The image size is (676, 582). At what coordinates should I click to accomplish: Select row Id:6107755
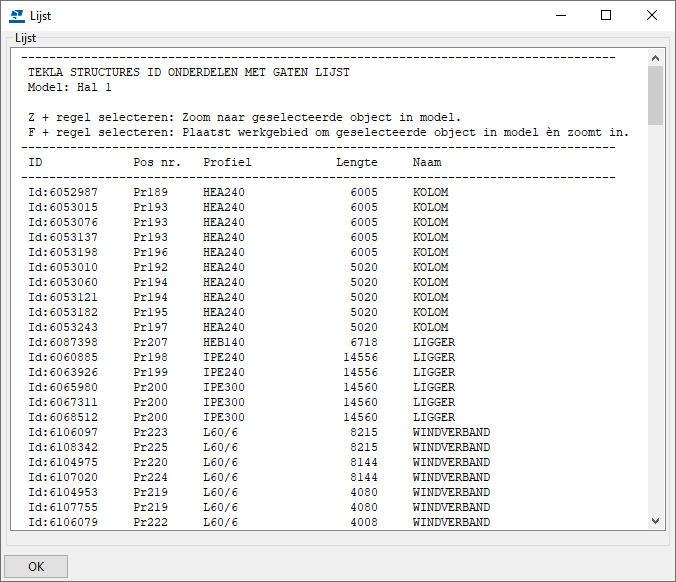click(x=260, y=507)
